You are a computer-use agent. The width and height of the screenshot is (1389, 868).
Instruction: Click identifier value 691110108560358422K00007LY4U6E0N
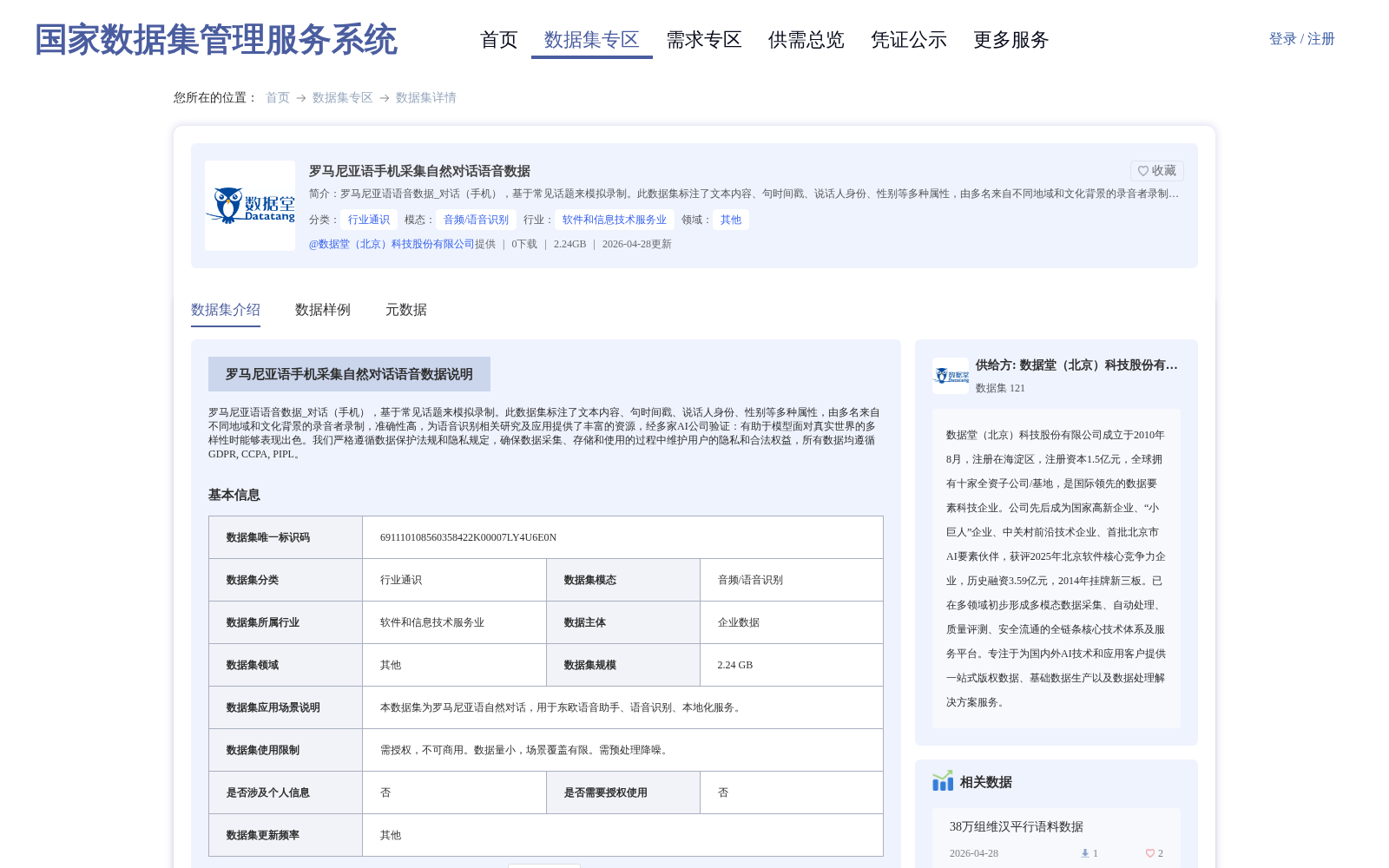pos(469,537)
